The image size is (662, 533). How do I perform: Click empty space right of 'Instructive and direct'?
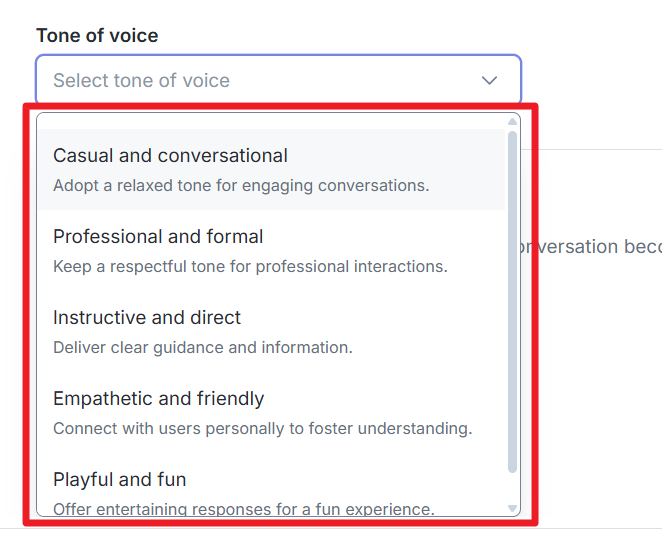click(380, 318)
